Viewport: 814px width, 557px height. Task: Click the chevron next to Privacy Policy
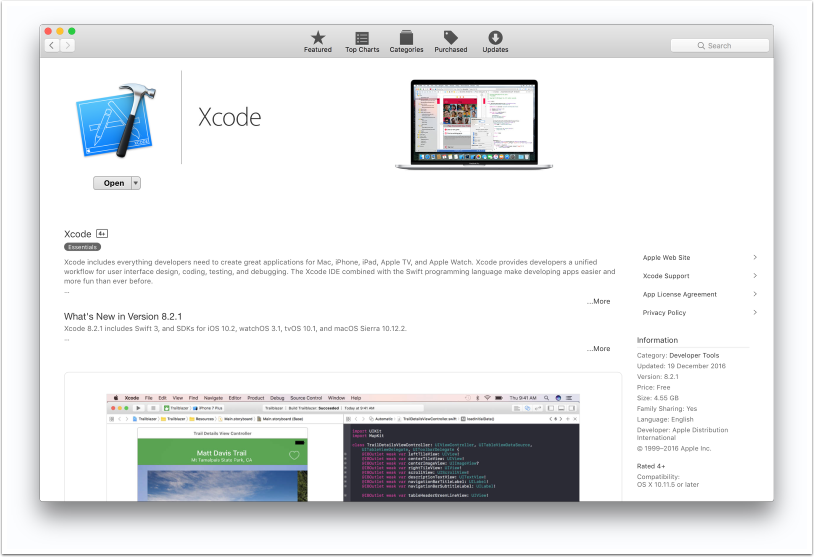pos(755,313)
